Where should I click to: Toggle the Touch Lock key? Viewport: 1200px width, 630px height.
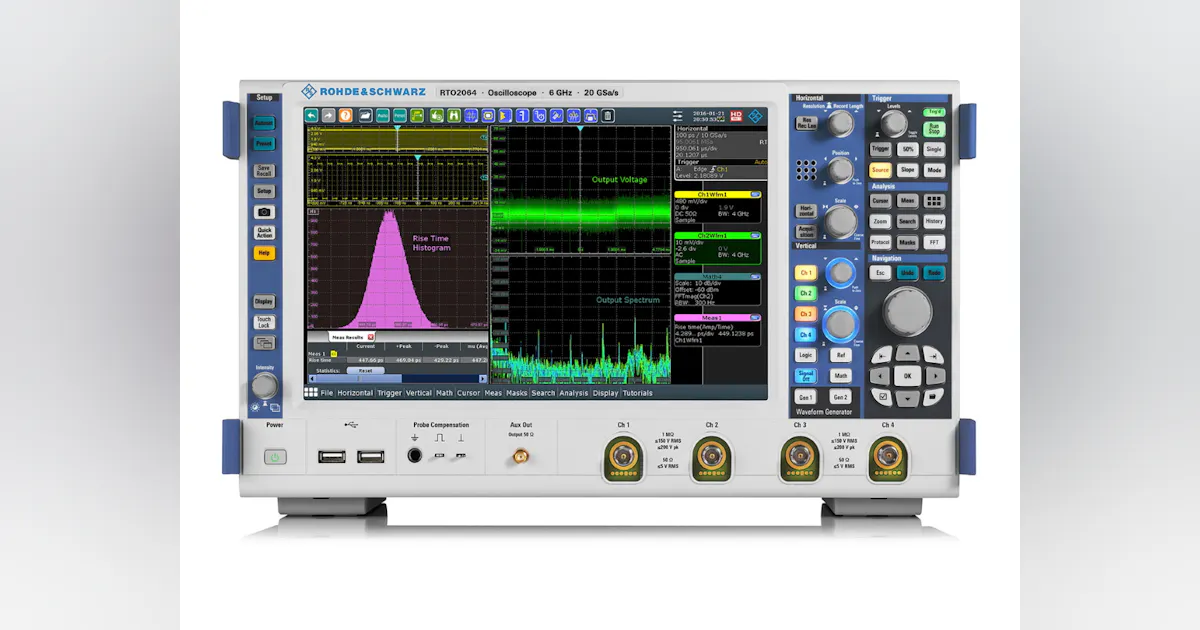263,323
